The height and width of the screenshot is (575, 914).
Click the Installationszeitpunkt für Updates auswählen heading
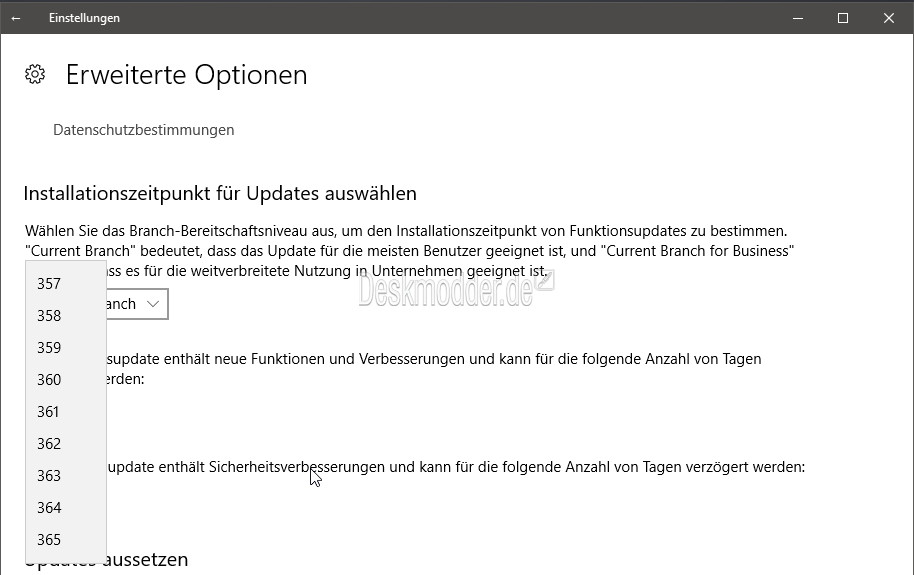pyautogui.click(x=220, y=194)
